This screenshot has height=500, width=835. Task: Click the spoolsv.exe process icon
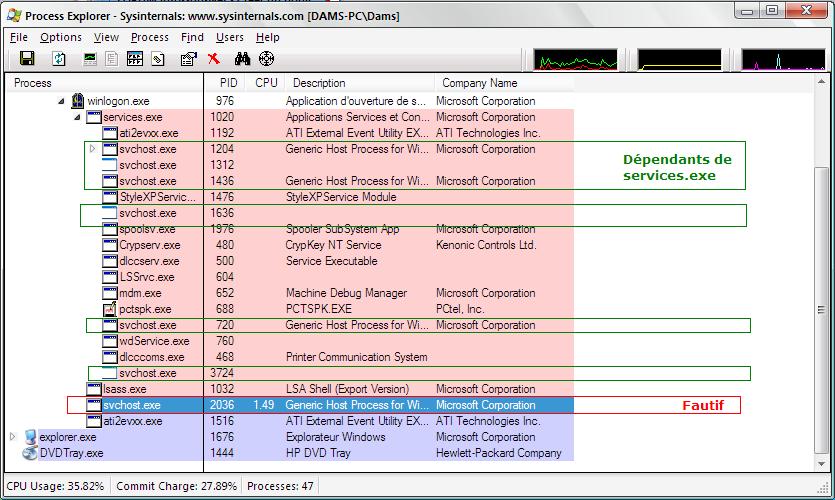click(x=110, y=229)
